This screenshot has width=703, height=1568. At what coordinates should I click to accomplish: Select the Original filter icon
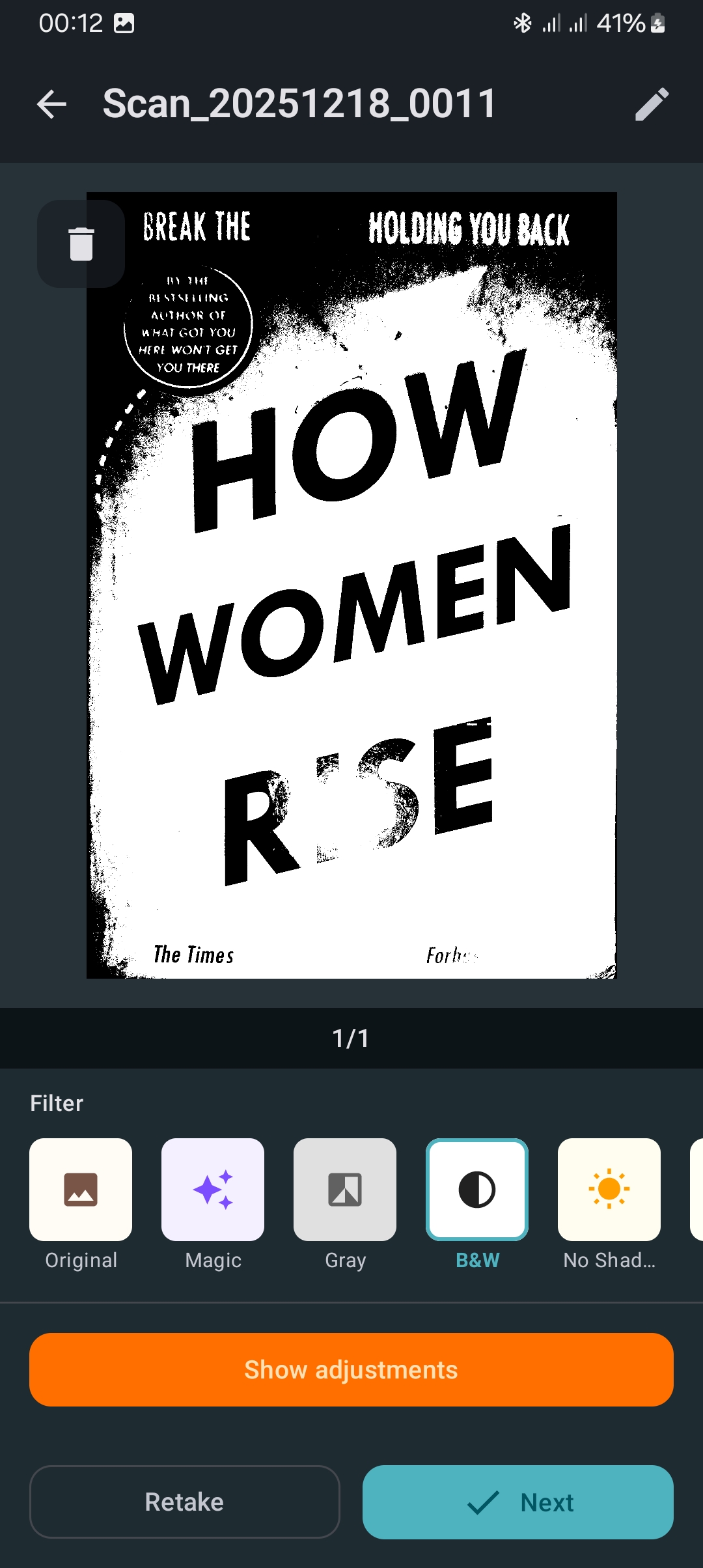(x=81, y=1189)
